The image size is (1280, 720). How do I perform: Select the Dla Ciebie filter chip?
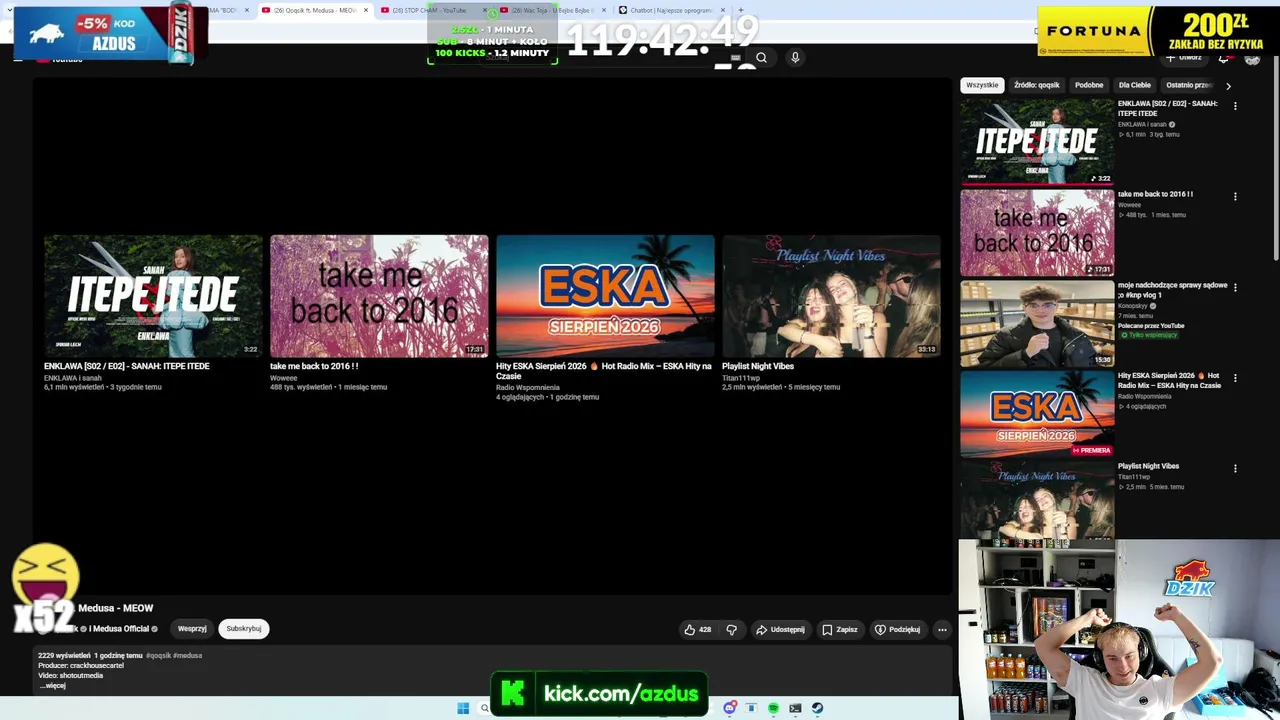click(x=1135, y=85)
